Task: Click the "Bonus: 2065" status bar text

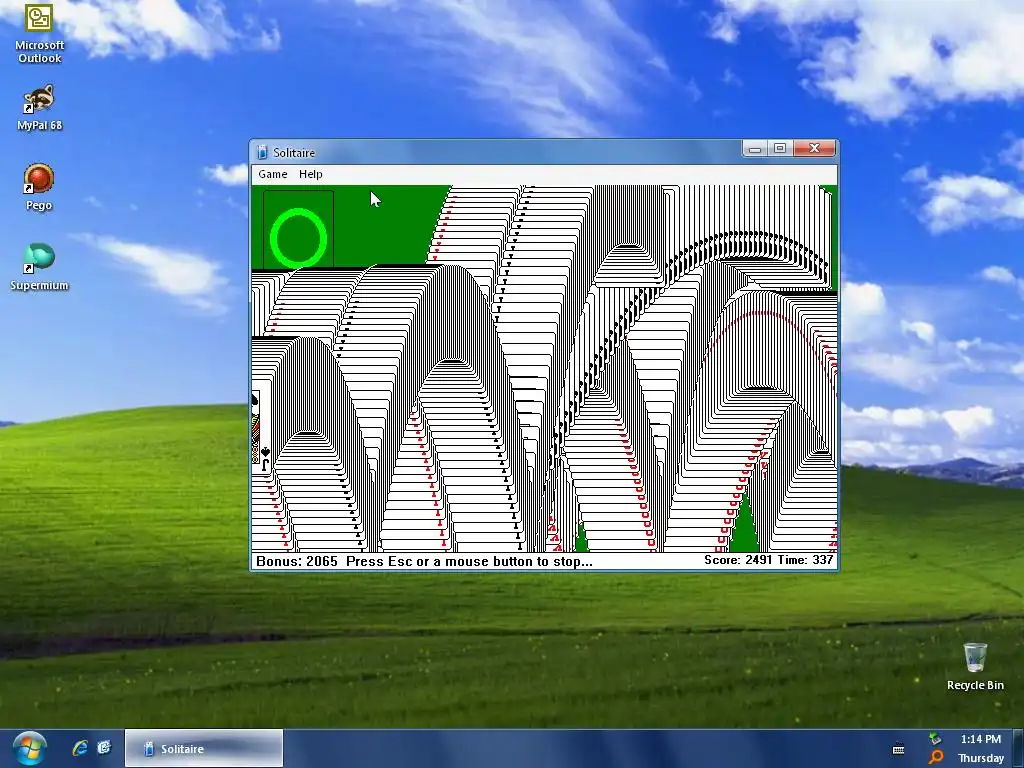Action: point(296,561)
